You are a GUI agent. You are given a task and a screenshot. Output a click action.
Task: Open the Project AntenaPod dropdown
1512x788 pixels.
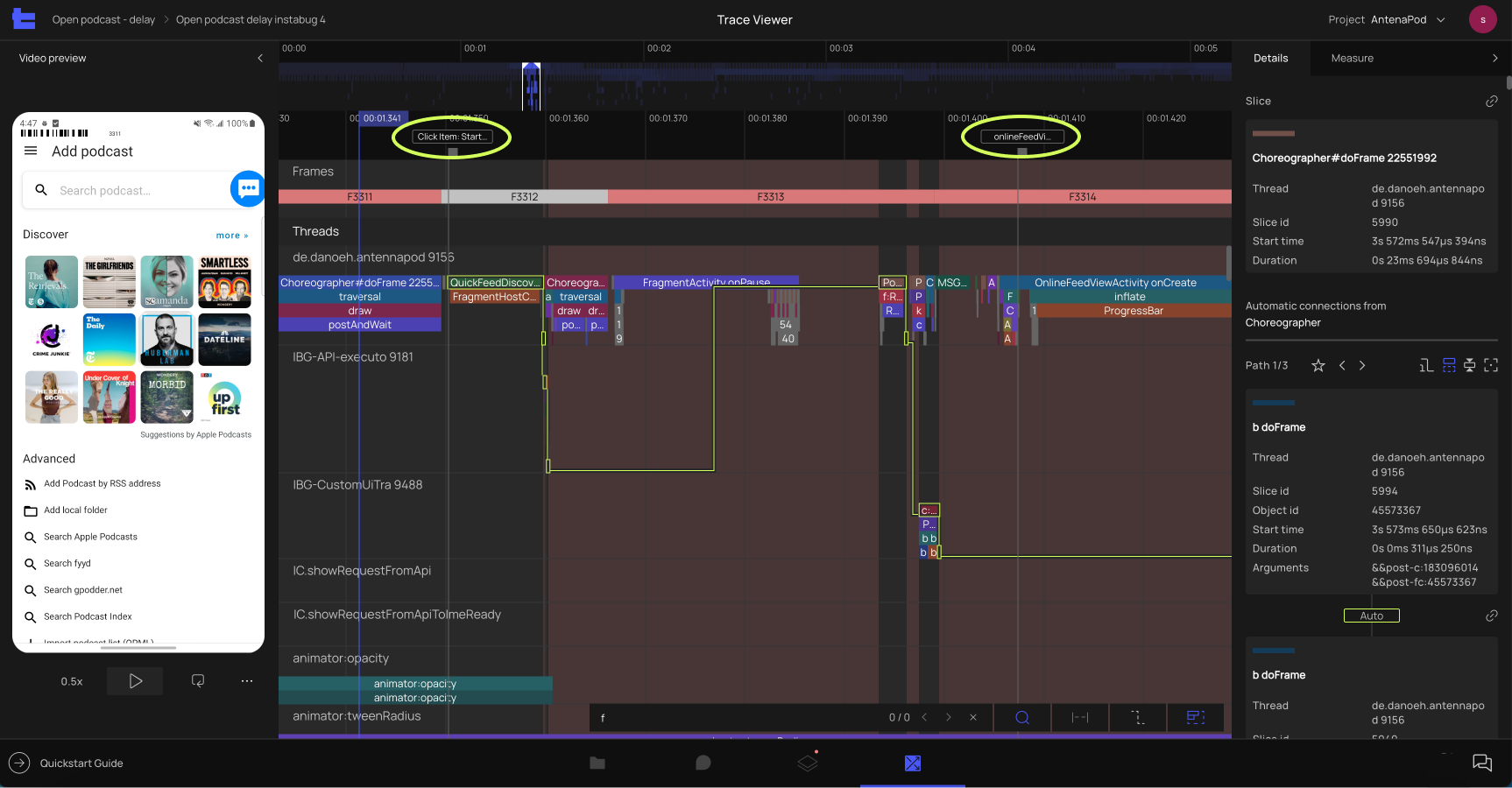(1387, 19)
